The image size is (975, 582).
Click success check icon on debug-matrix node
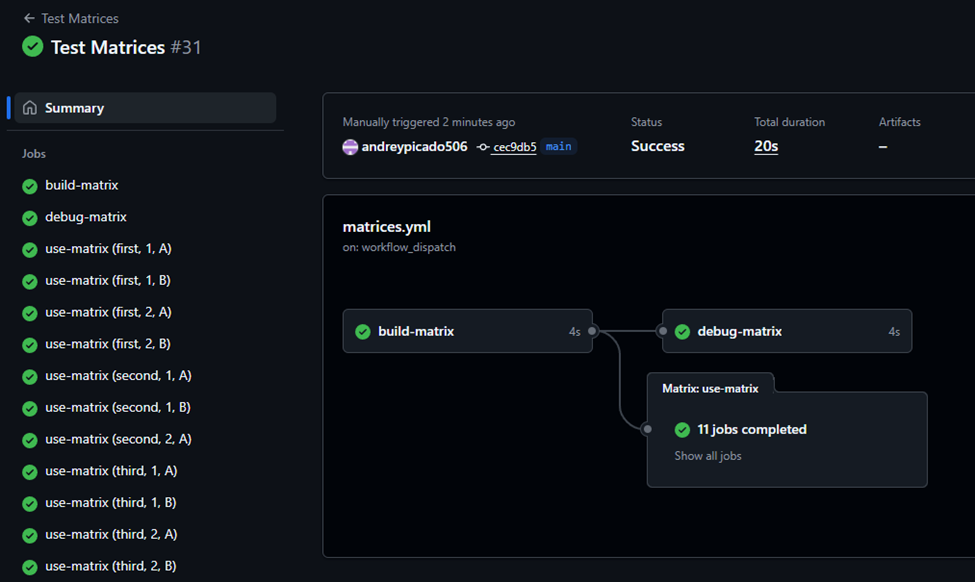coord(682,331)
